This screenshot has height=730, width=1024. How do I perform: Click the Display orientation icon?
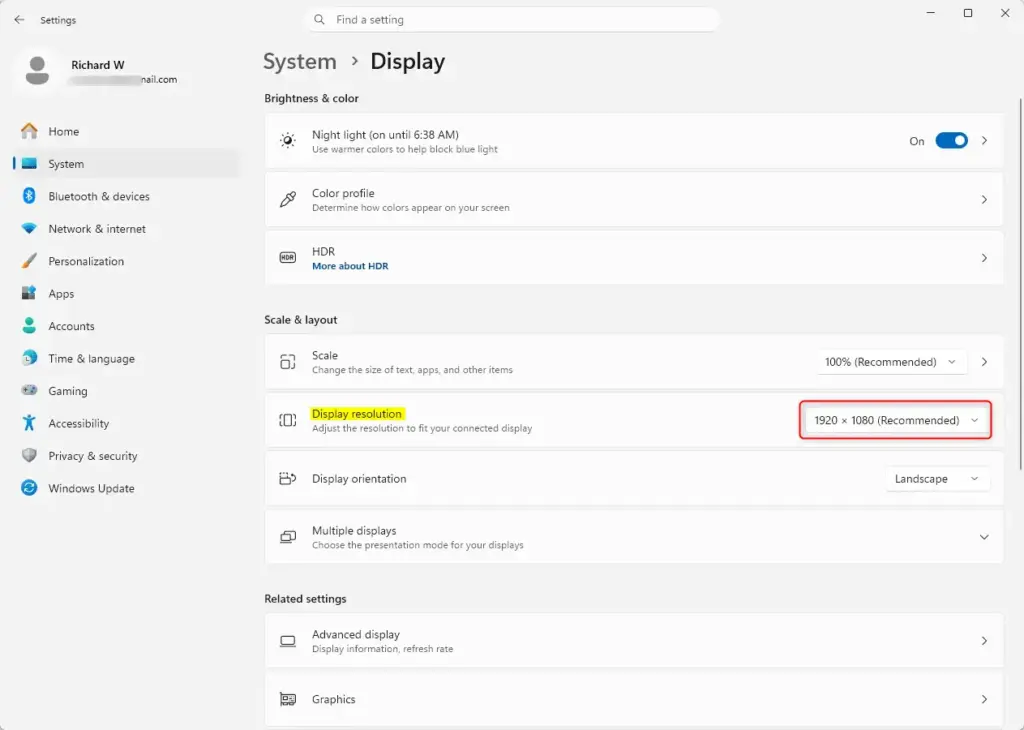click(287, 479)
